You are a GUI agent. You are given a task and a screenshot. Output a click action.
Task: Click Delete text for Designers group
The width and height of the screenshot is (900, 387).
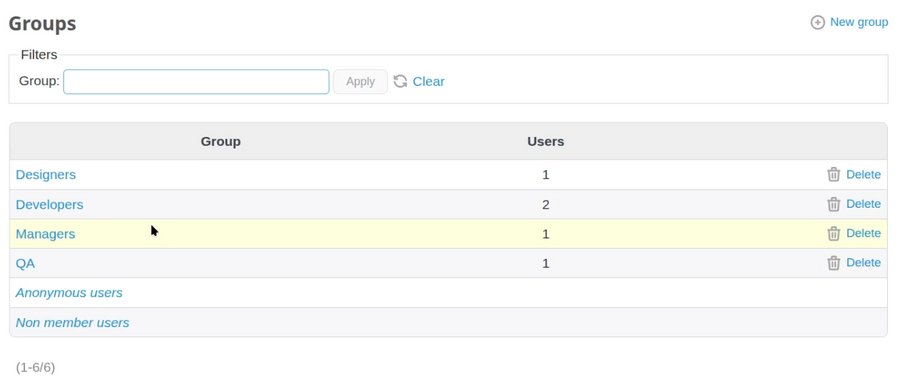point(863,175)
